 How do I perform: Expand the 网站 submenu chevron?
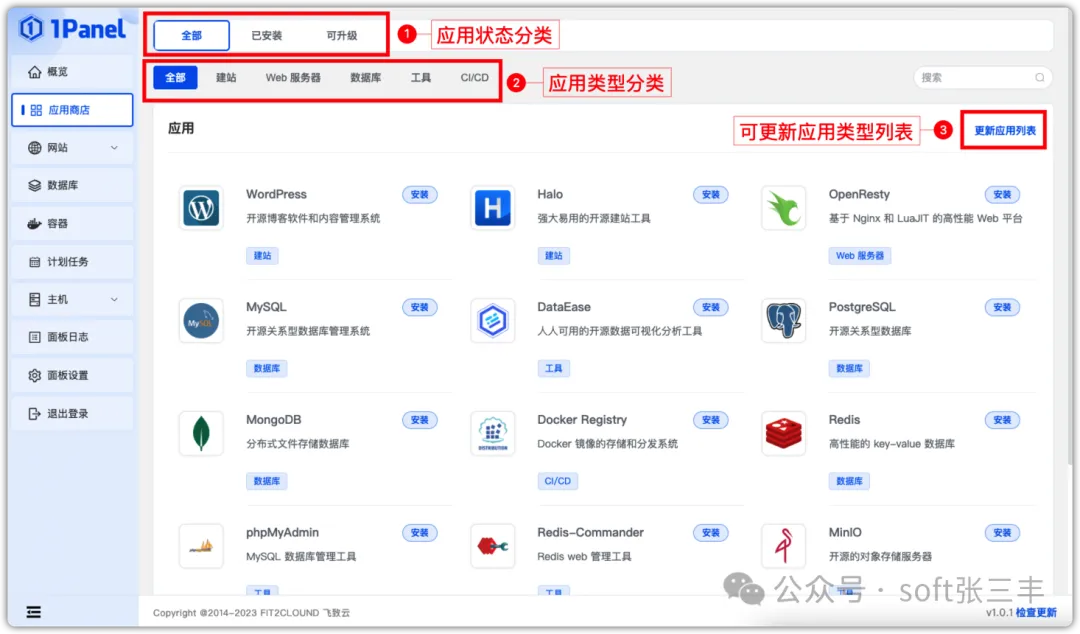[x=114, y=147]
